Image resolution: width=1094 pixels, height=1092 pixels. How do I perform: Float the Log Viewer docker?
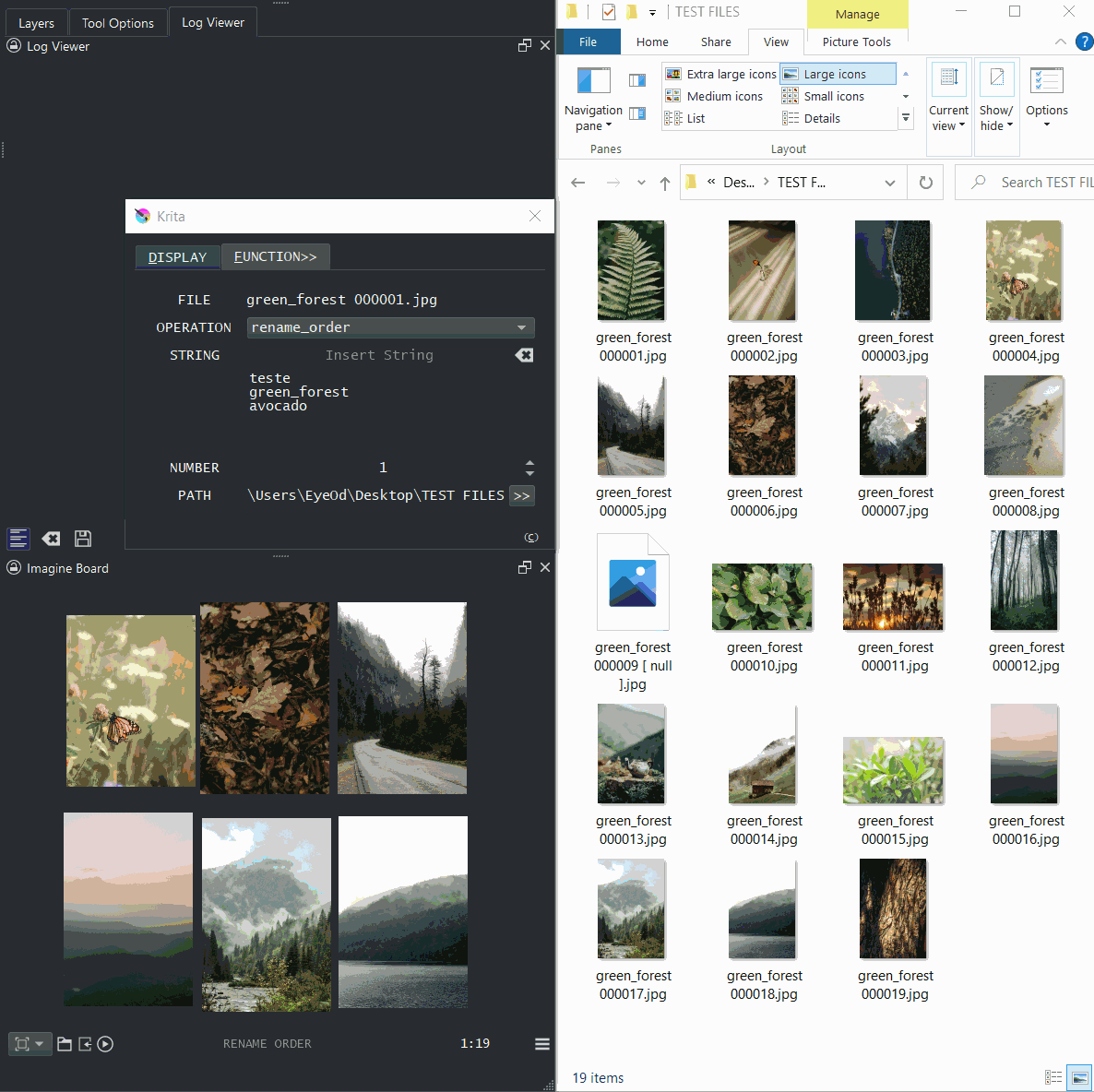[x=525, y=46]
